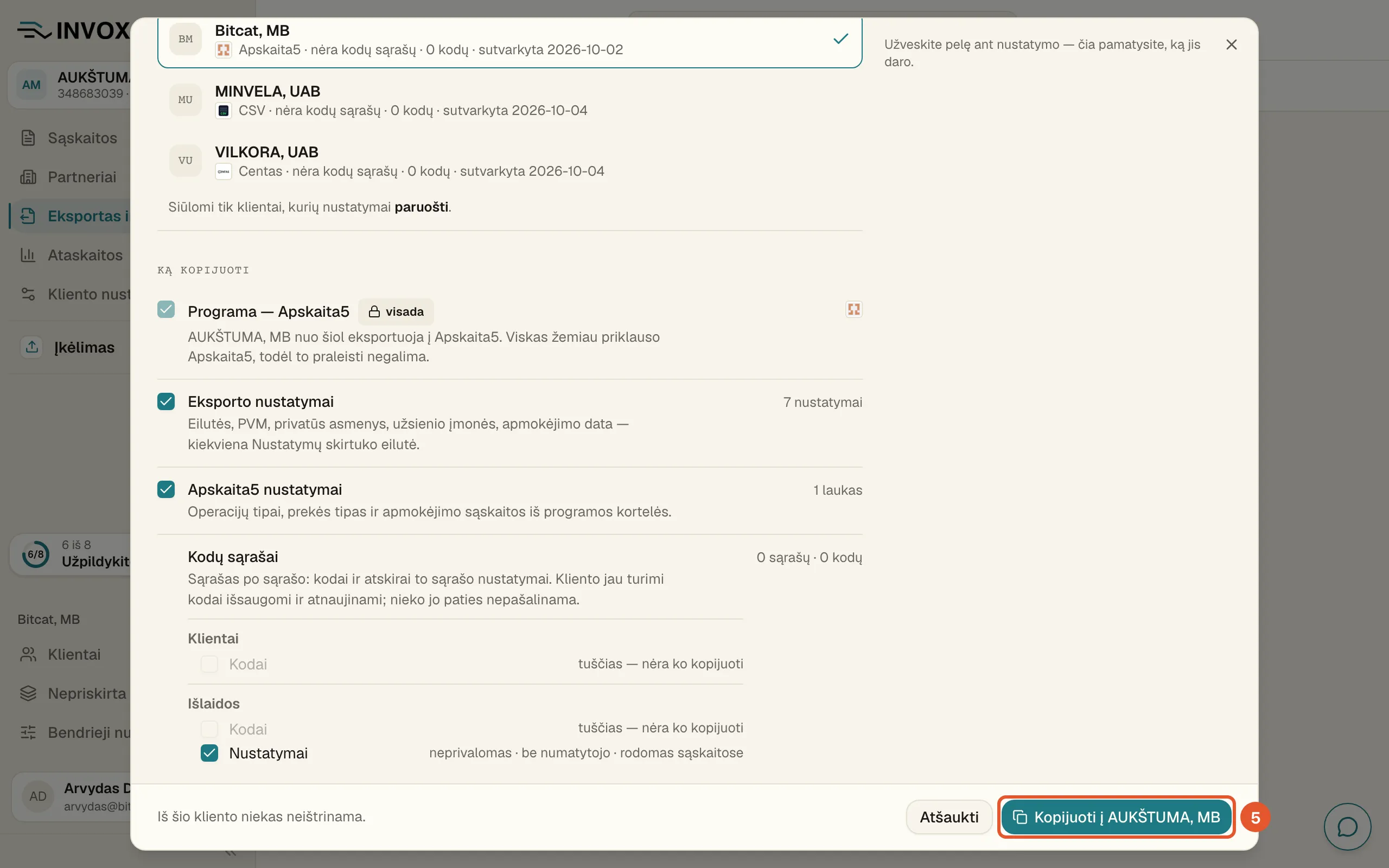Close the hover hint panel
Viewport: 1389px width, 868px height.
coord(1231,45)
